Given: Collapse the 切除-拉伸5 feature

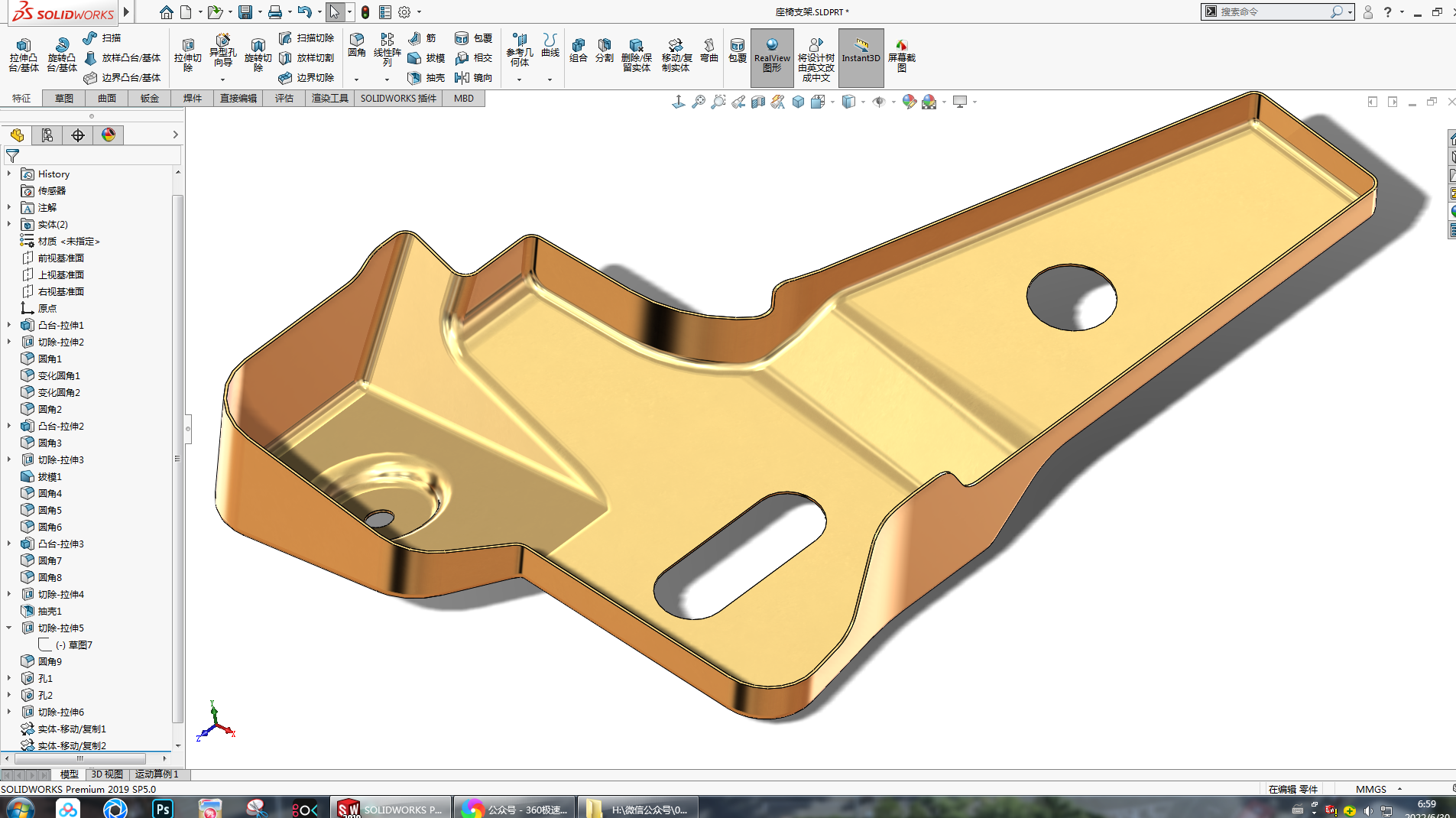Looking at the screenshot, I should click(x=9, y=628).
